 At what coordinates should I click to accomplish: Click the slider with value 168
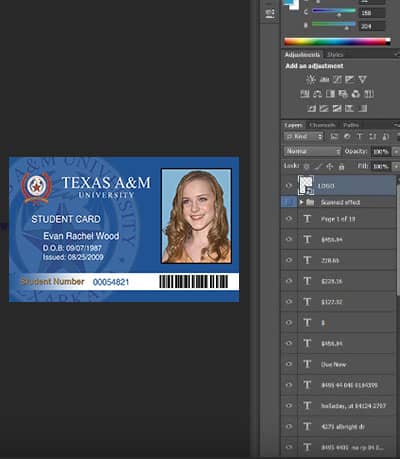click(334, 12)
